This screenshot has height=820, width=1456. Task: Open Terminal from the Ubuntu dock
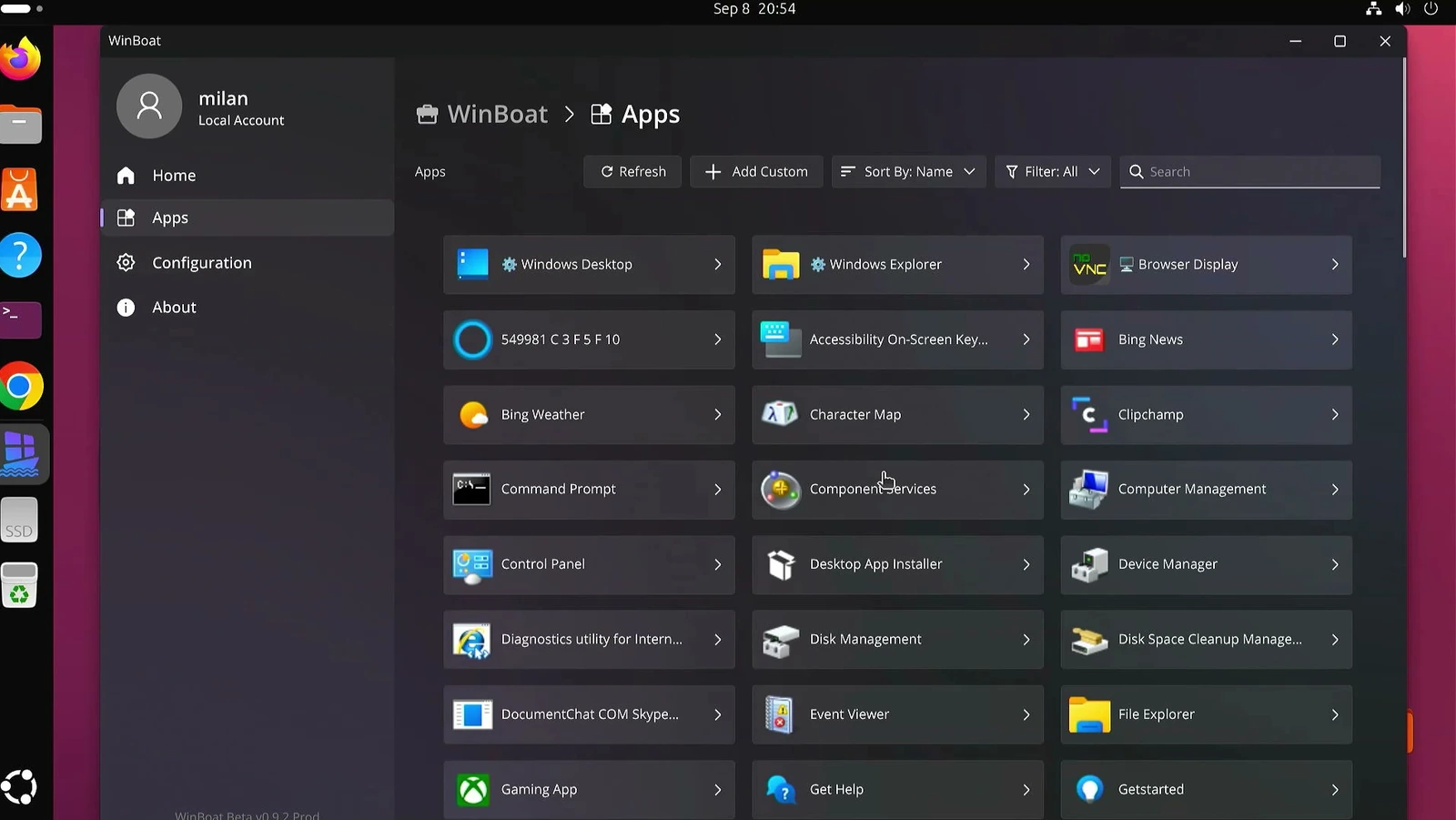point(20,320)
